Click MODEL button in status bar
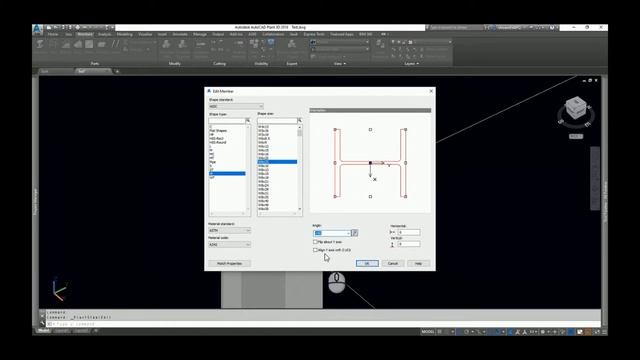The width and height of the screenshot is (640, 360). click(427, 332)
